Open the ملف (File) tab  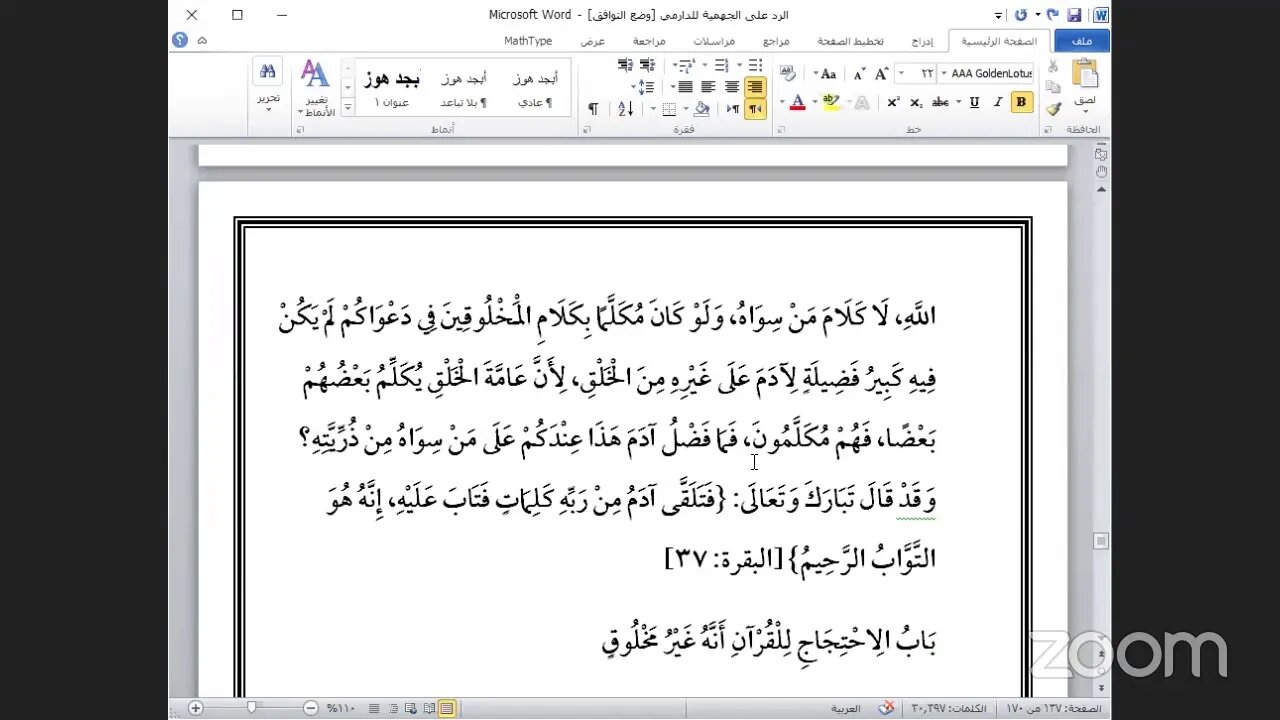(1081, 41)
